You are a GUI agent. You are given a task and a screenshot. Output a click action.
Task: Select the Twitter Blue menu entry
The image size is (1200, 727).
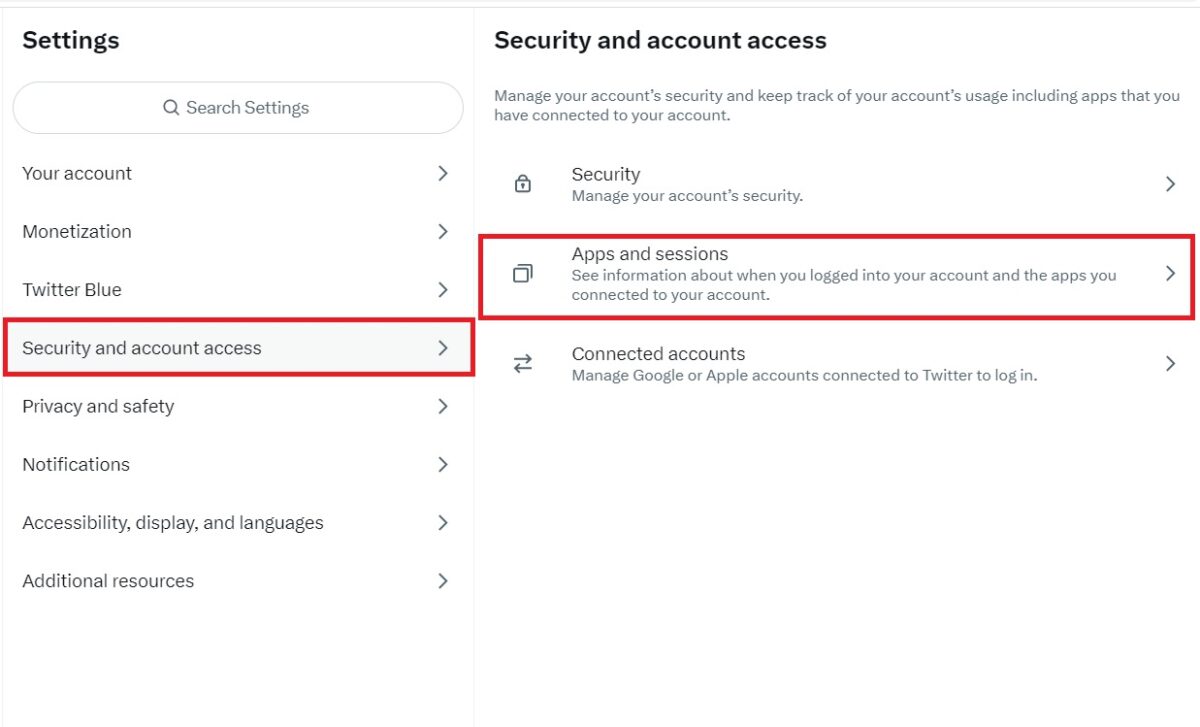click(x=238, y=289)
